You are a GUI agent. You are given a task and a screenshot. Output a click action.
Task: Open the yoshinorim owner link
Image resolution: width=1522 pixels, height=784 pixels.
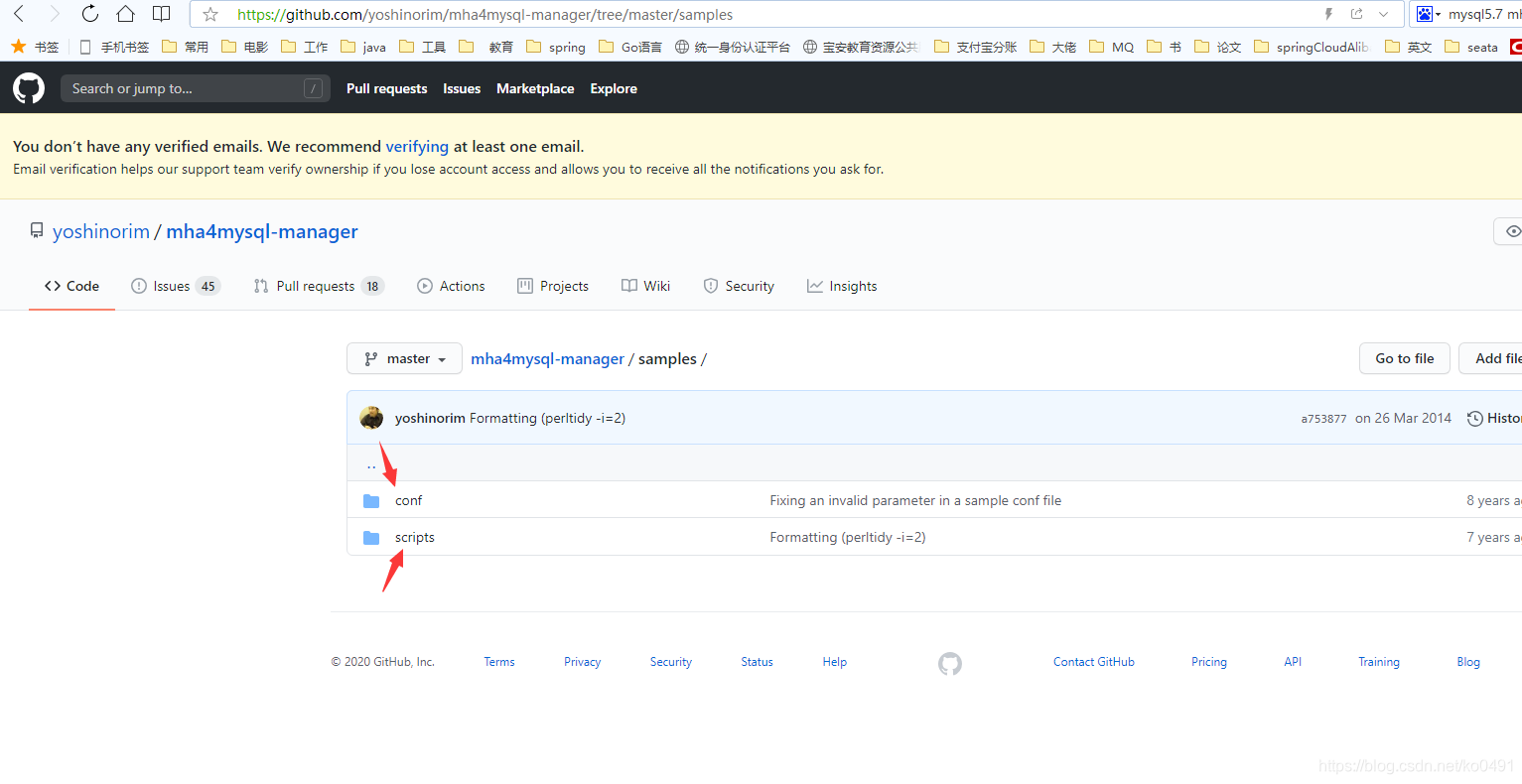[x=101, y=231]
